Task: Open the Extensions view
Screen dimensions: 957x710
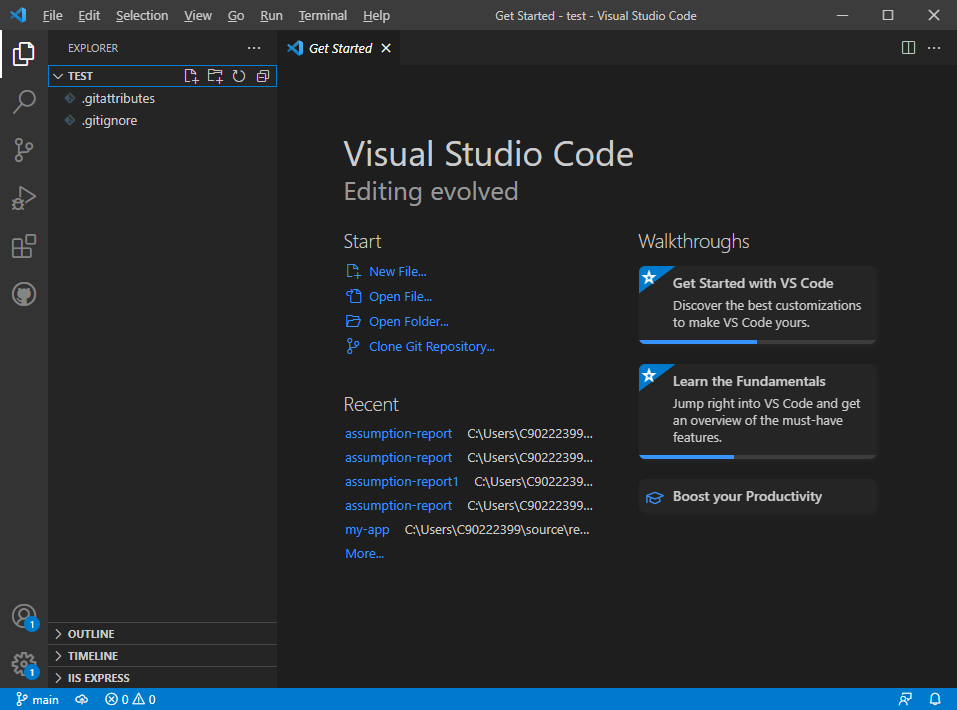Action: (x=24, y=246)
